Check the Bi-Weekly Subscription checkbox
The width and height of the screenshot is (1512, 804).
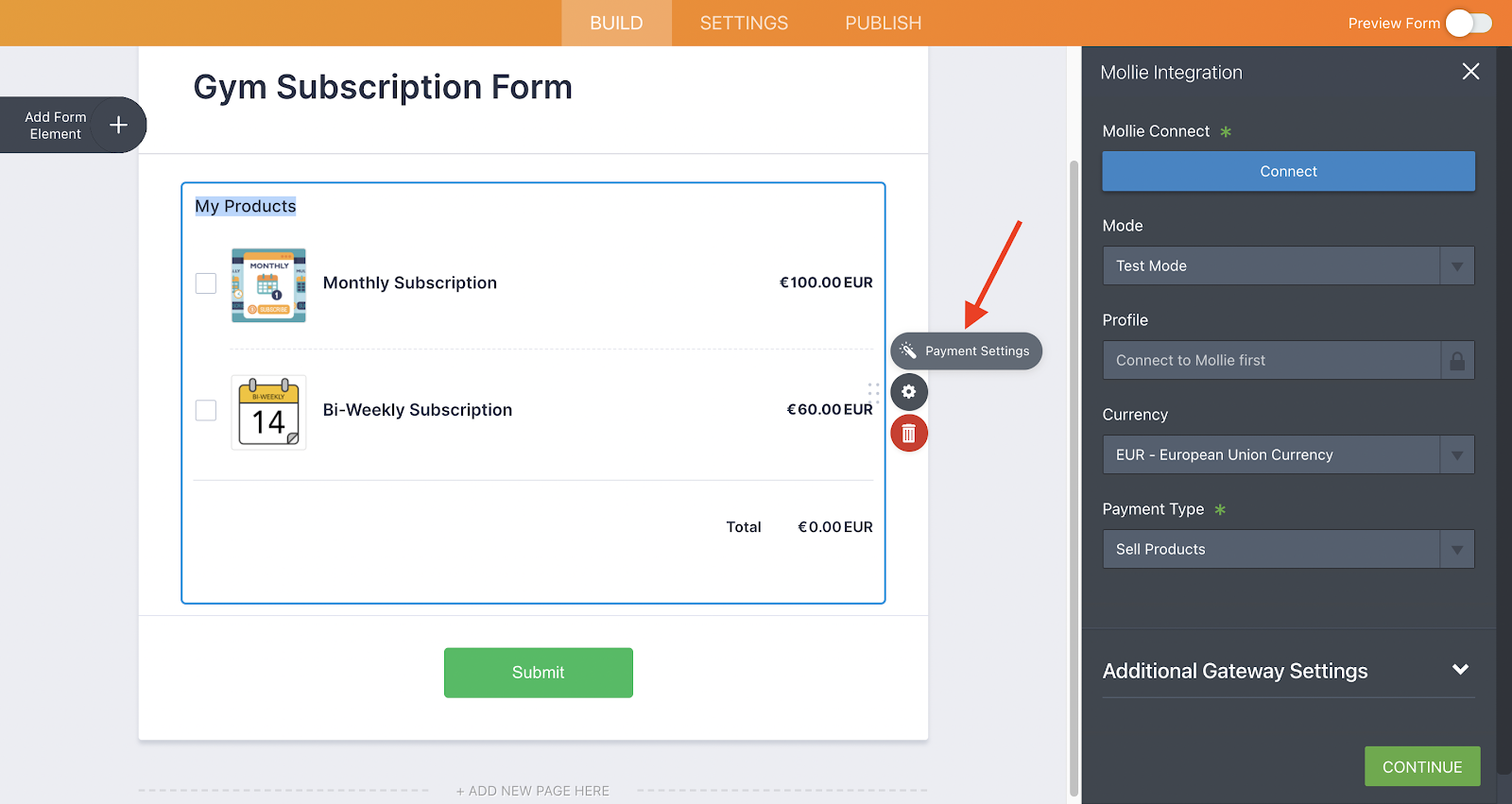pos(206,410)
